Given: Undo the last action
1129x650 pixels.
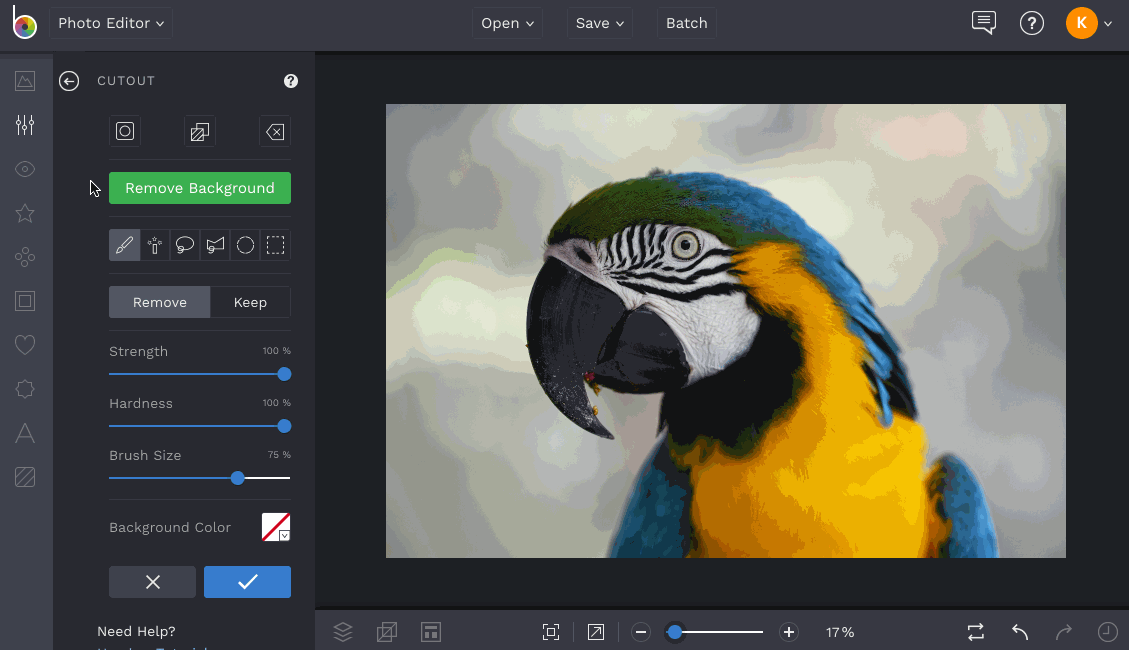Looking at the screenshot, I should click(x=1020, y=632).
